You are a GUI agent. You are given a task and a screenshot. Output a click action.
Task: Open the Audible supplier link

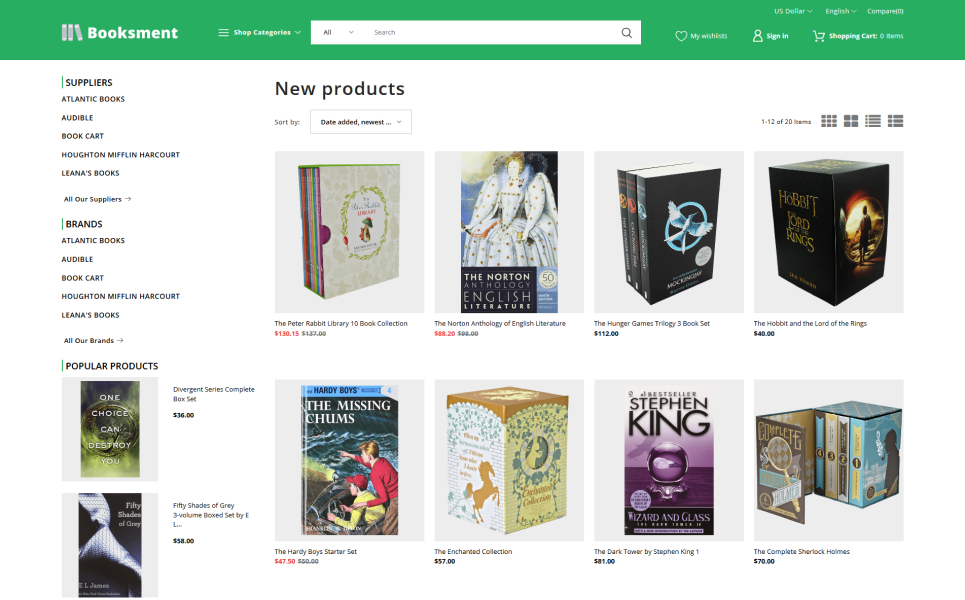coord(77,118)
